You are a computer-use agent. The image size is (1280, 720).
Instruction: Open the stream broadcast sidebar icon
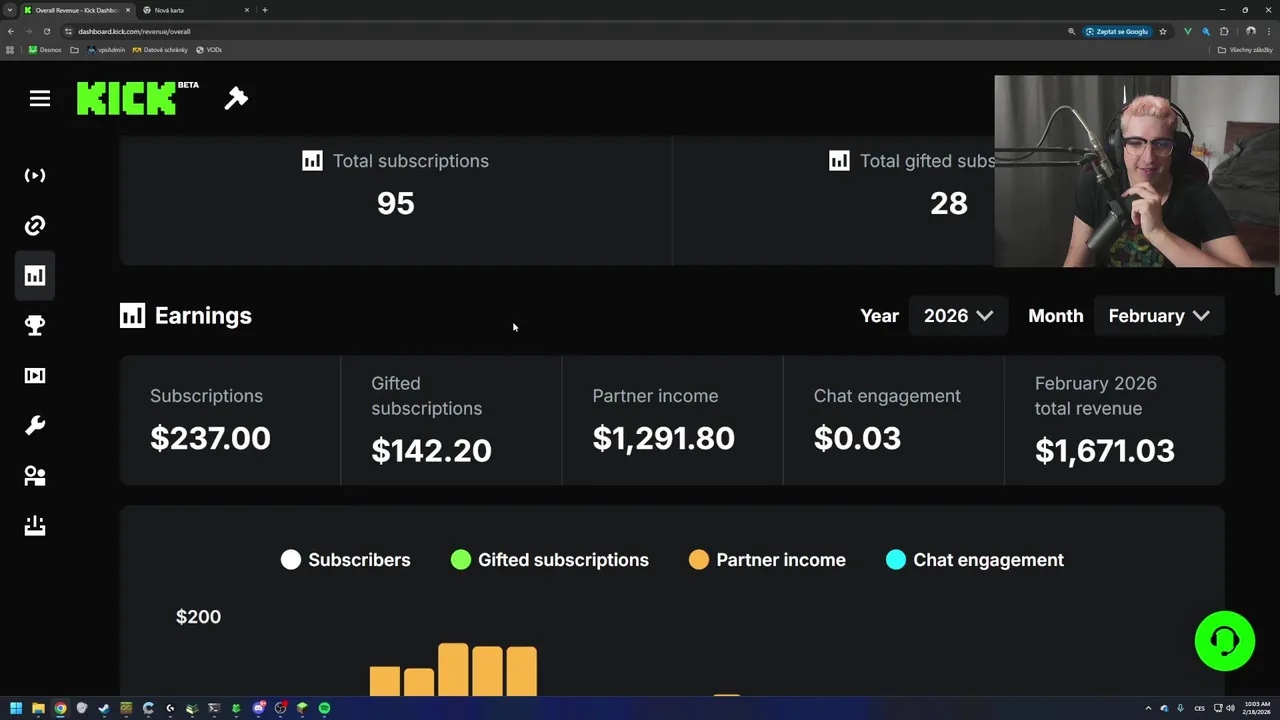pyautogui.click(x=35, y=176)
